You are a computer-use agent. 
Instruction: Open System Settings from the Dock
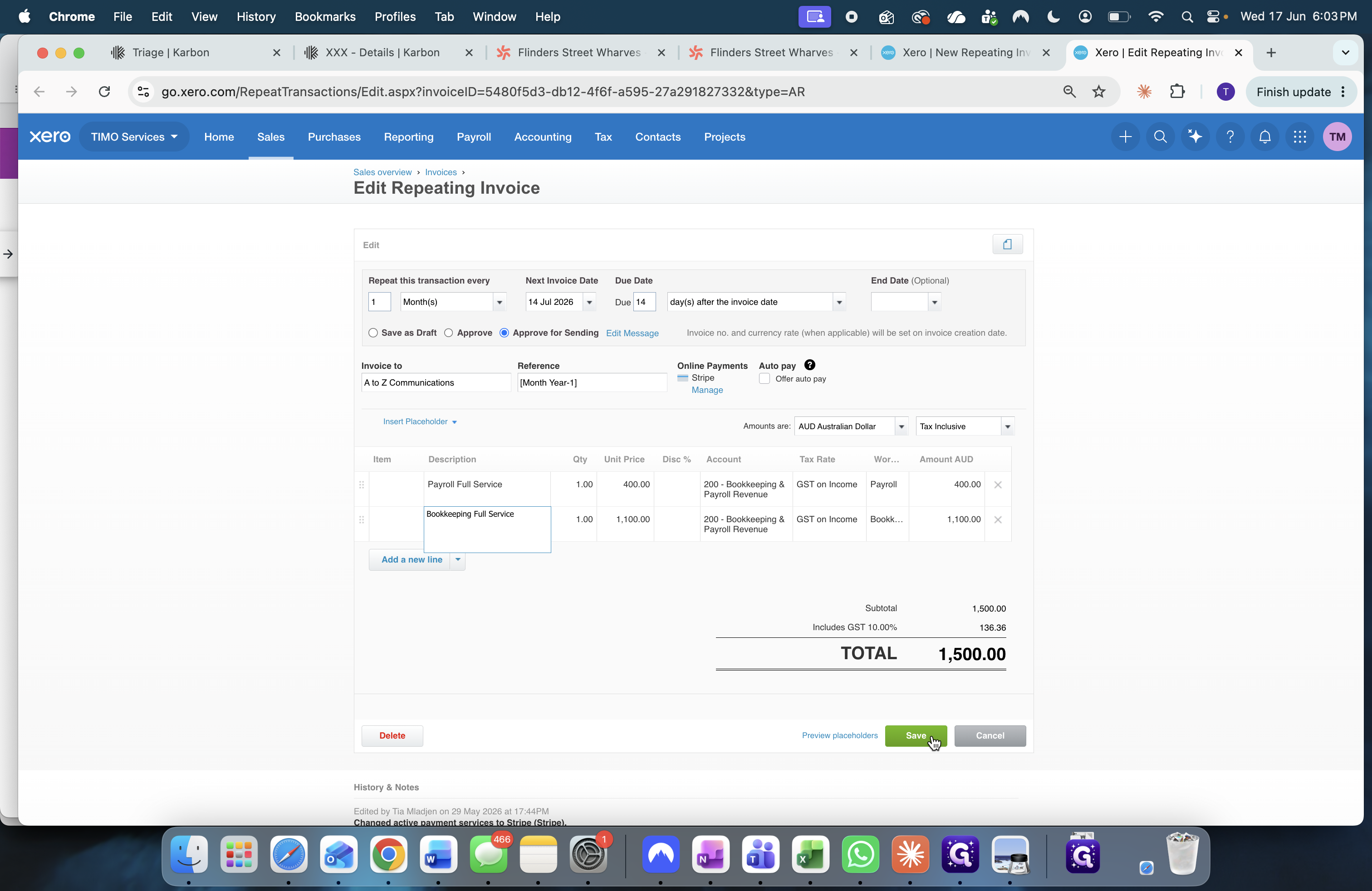[x=588, y=854]
